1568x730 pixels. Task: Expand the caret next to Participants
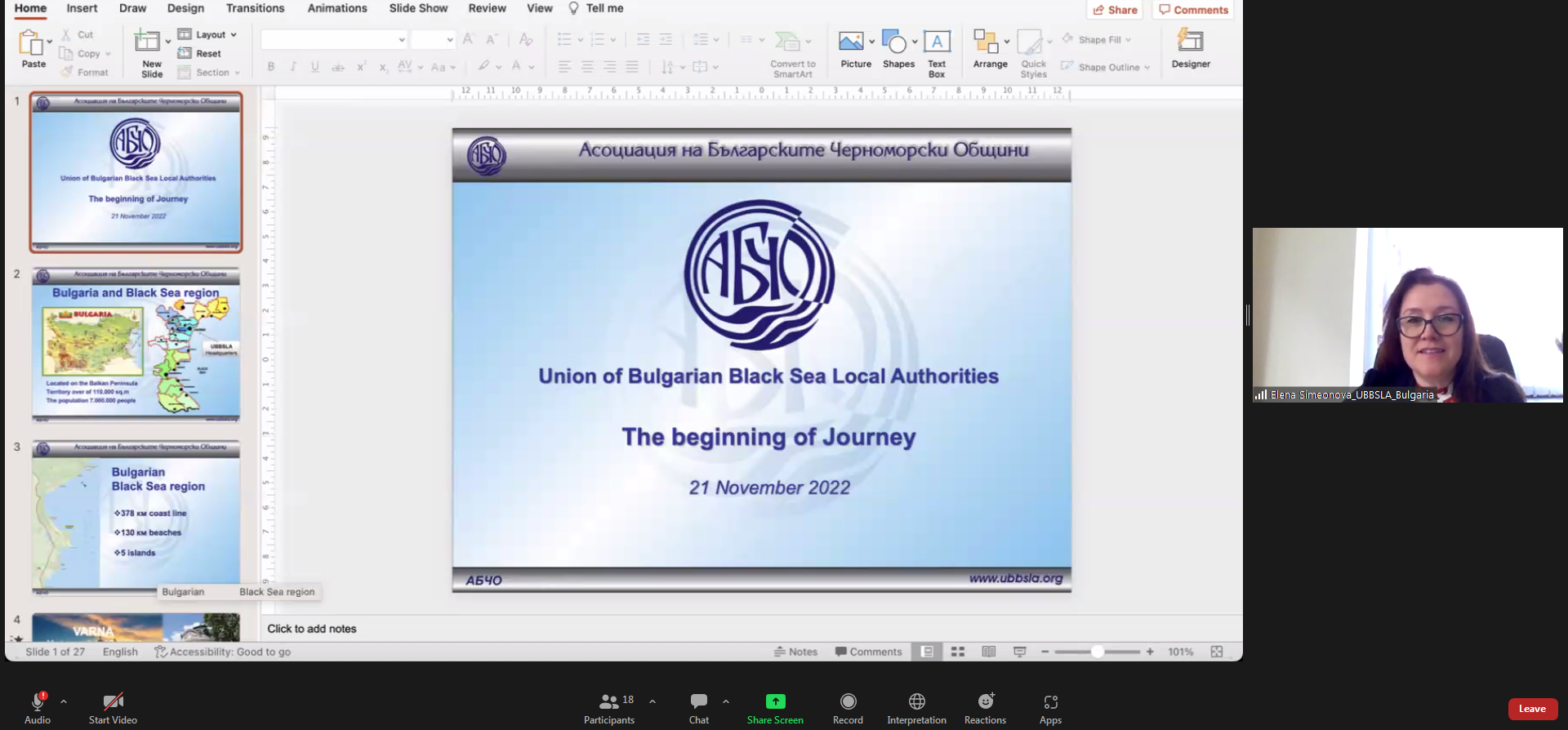click(x=653, y=701)
